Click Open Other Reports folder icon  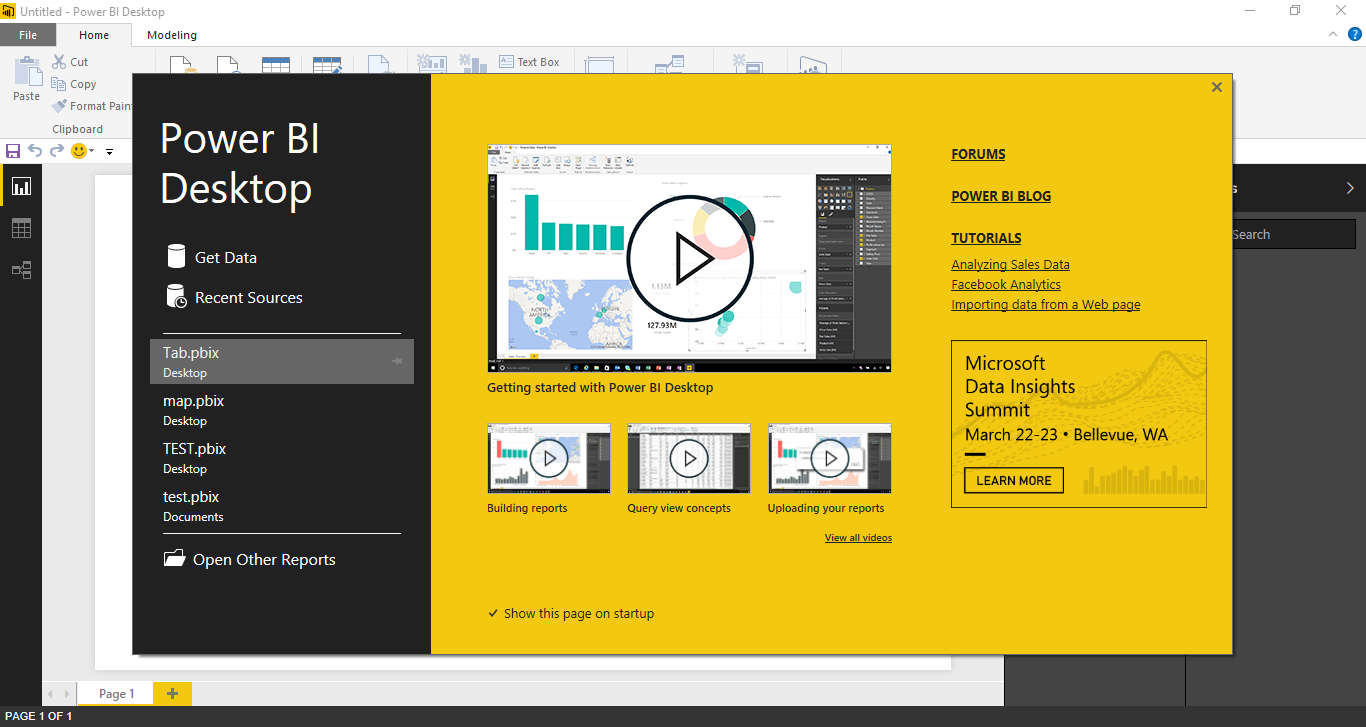coord(175,559)
